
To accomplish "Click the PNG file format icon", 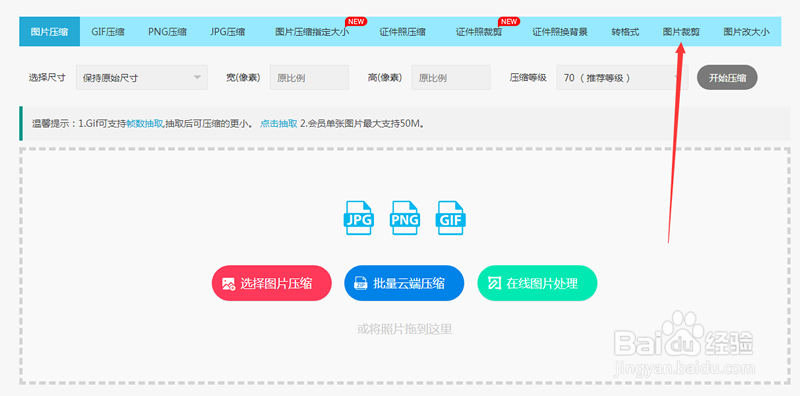I will (405, 218).
